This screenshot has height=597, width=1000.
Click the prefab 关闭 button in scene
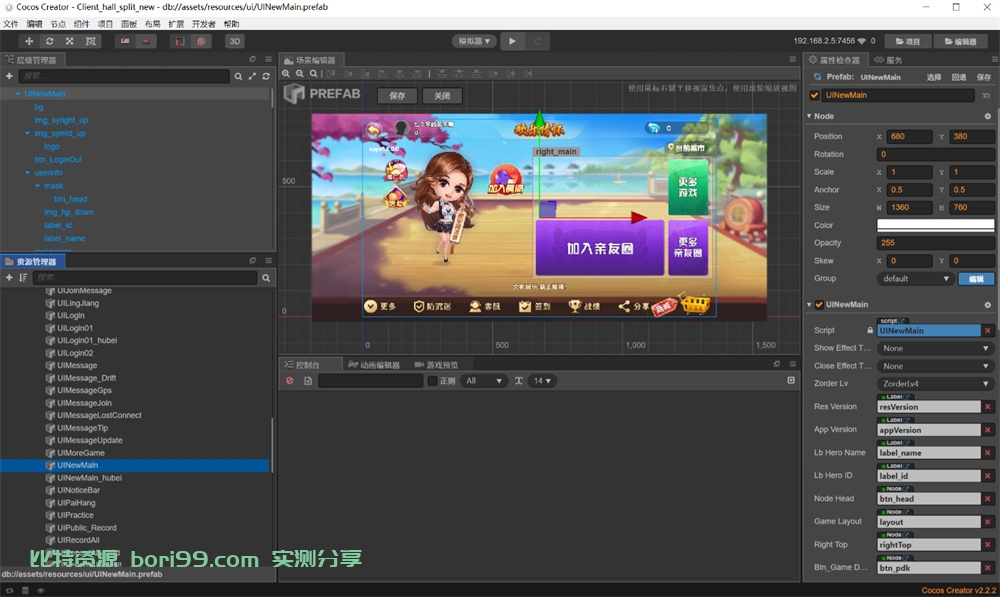442,96
